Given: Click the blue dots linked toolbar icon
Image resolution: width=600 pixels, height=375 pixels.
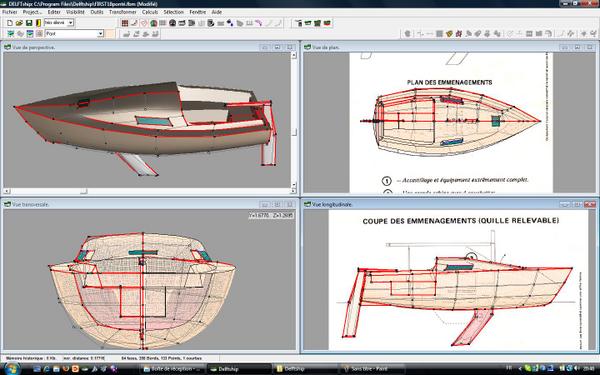Looking at the screenshot, I should click(x=230, y=23).
